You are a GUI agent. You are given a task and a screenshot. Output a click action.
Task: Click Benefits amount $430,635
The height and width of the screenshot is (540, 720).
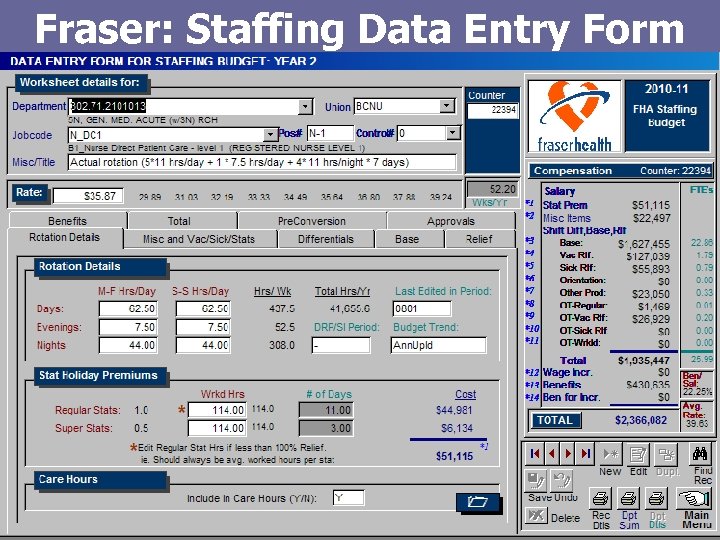(647, 385)
